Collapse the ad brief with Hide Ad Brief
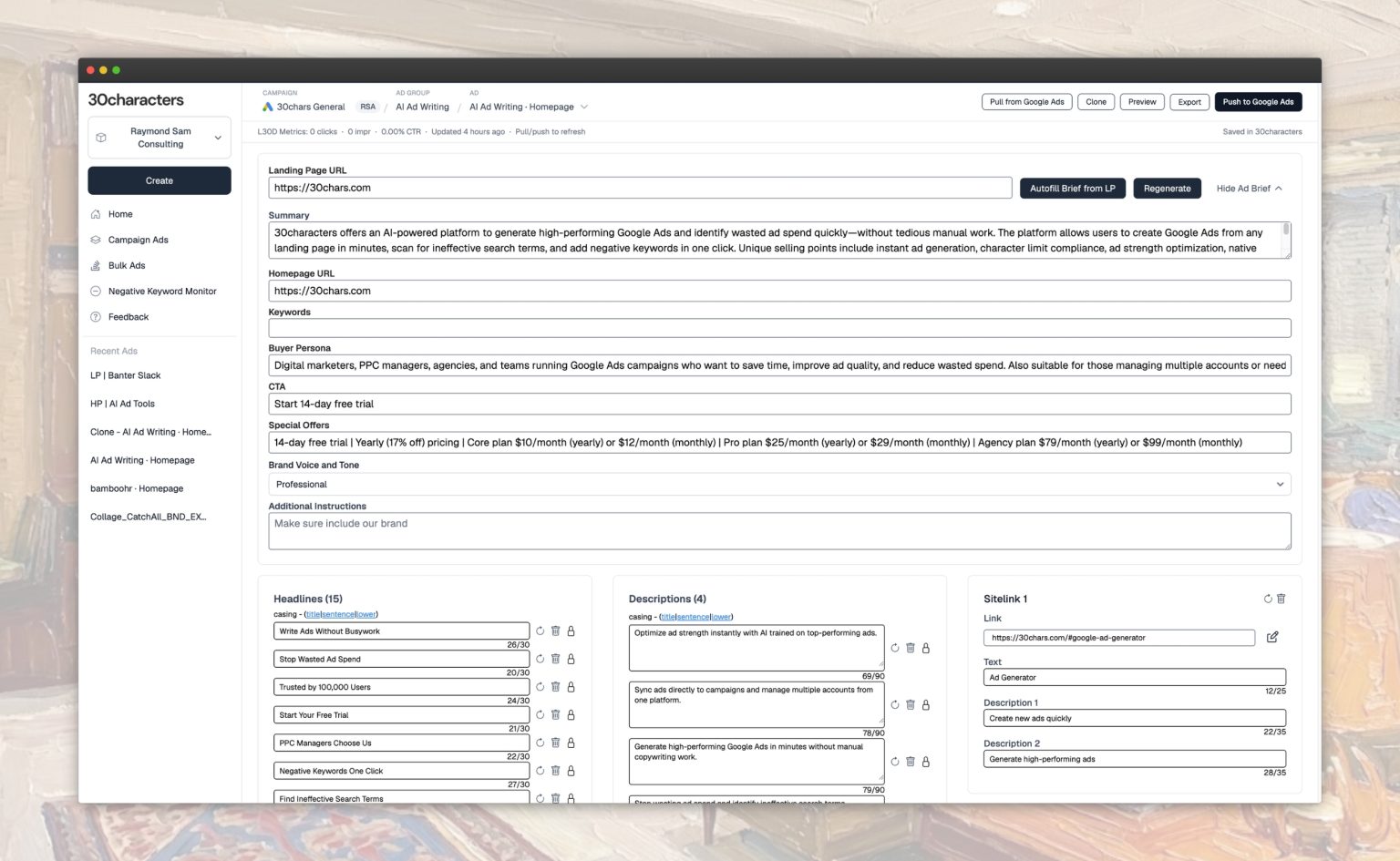 pyautogui.click(x=1248, y=188)
